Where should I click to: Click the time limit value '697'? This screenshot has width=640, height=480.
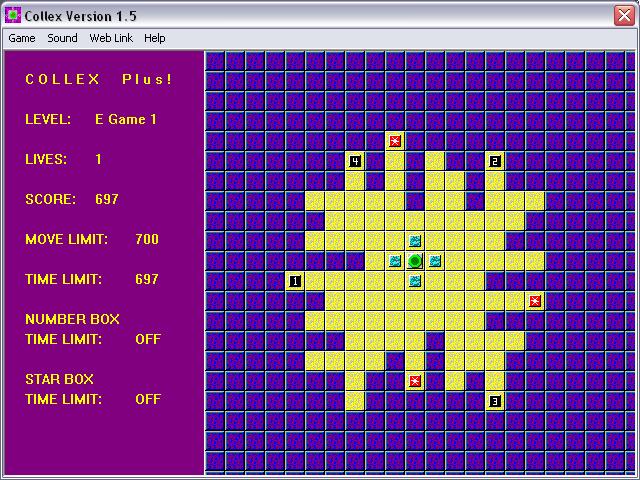pos(147,279)
